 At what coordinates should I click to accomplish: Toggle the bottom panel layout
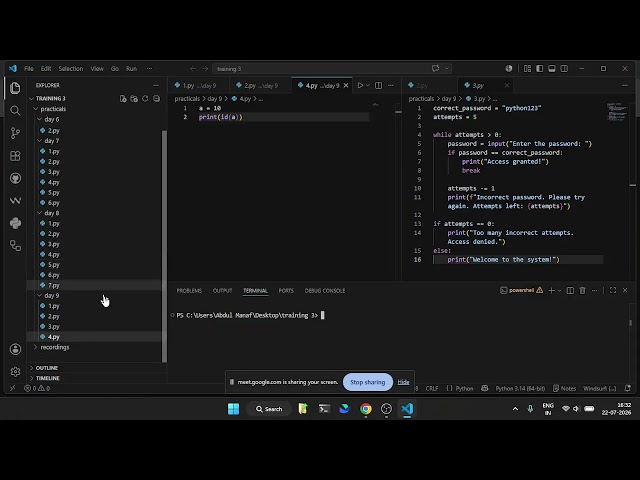point(552,69)
